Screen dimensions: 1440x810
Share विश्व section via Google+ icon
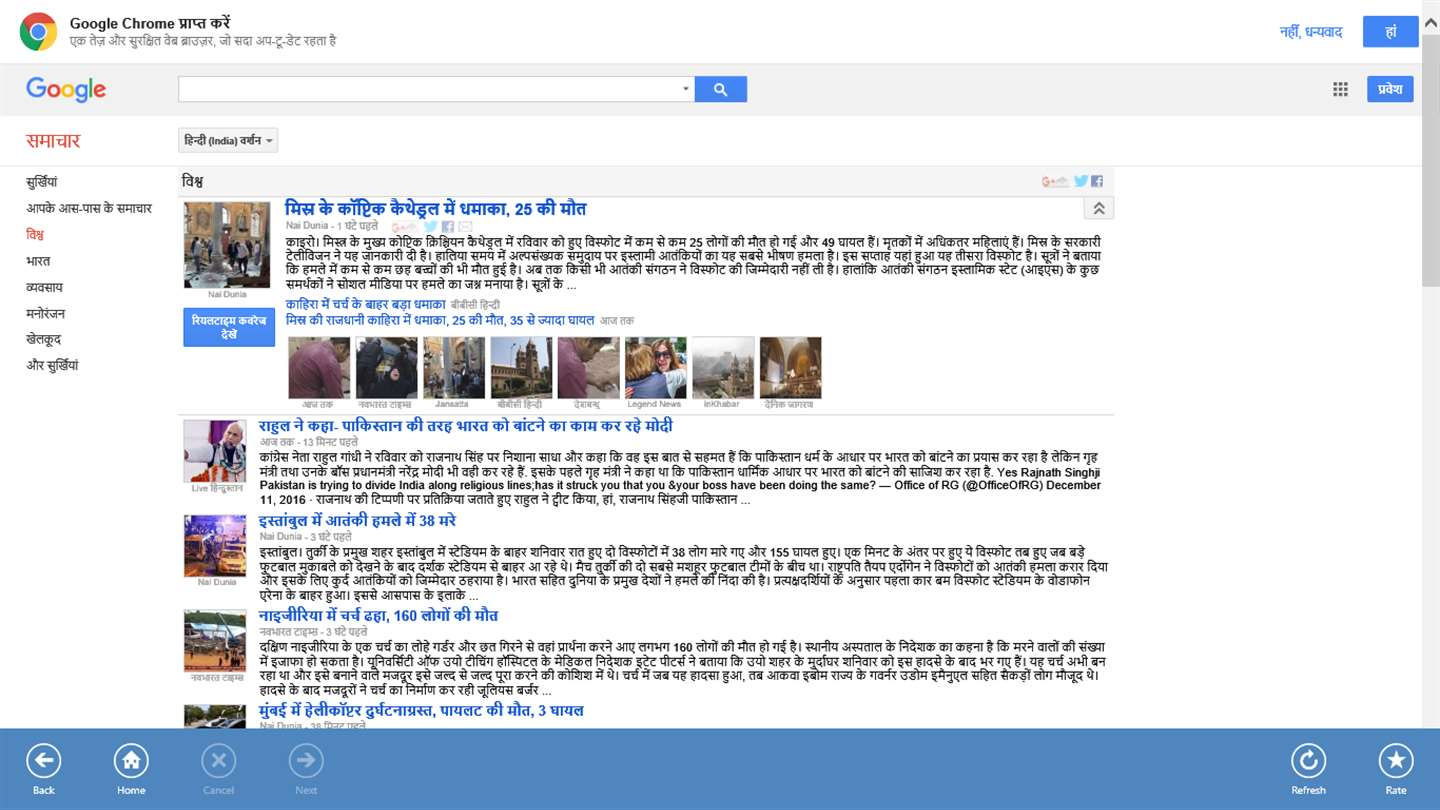(x=1055, y=181)
